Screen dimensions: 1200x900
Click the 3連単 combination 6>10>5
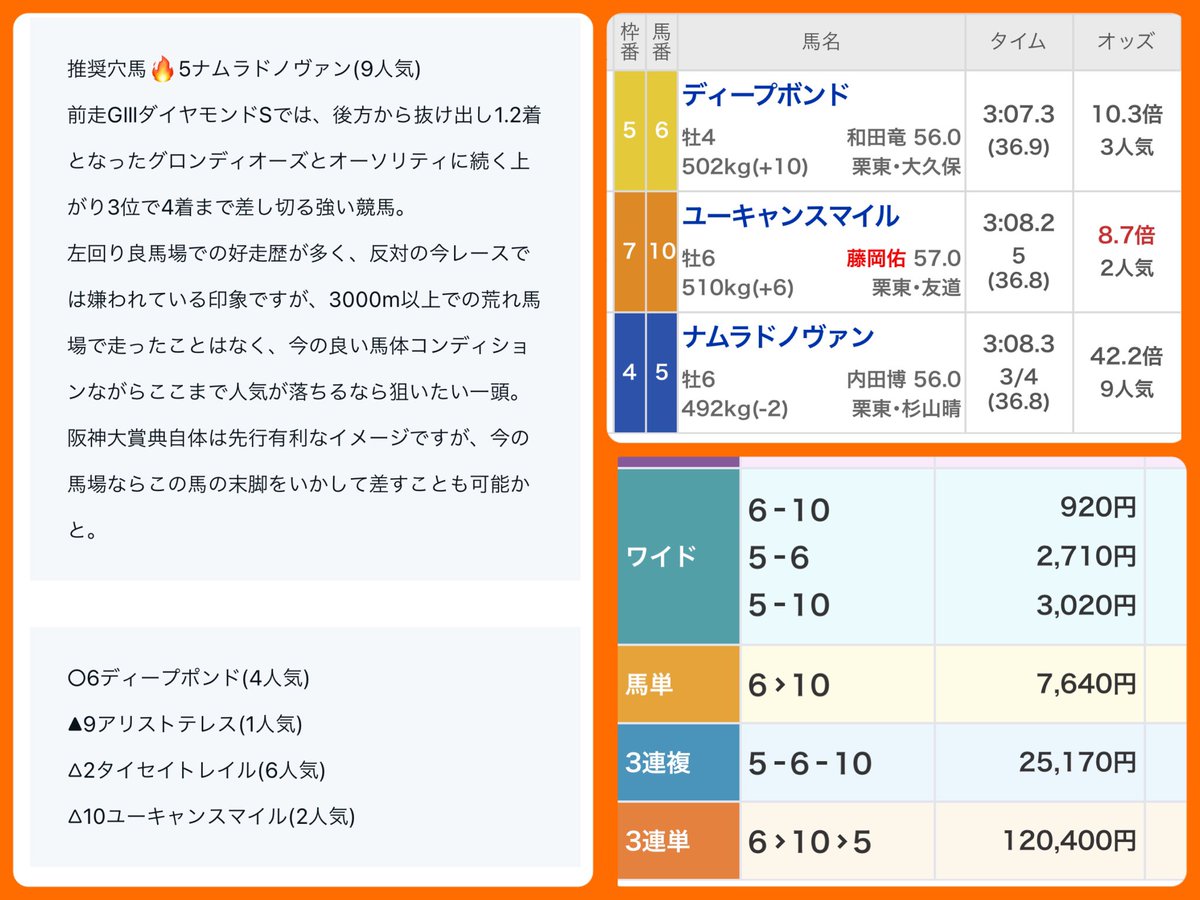pos(810,843)
